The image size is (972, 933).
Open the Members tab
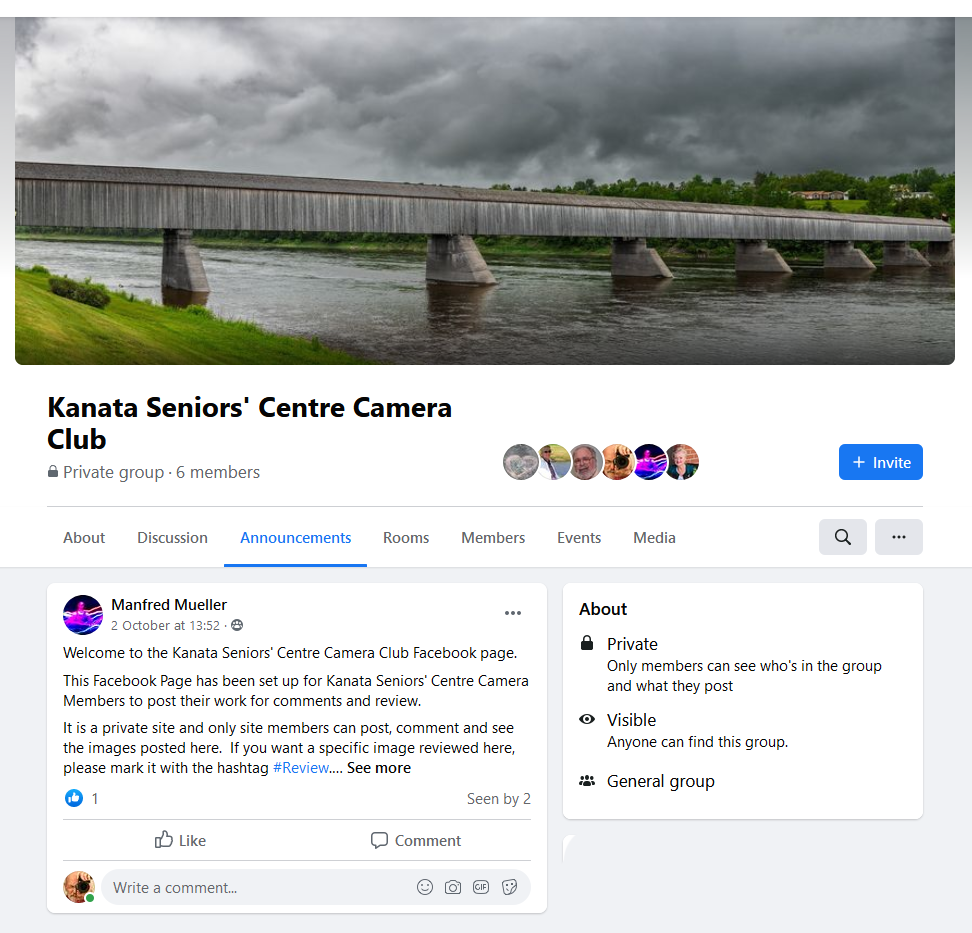point(493,537)
